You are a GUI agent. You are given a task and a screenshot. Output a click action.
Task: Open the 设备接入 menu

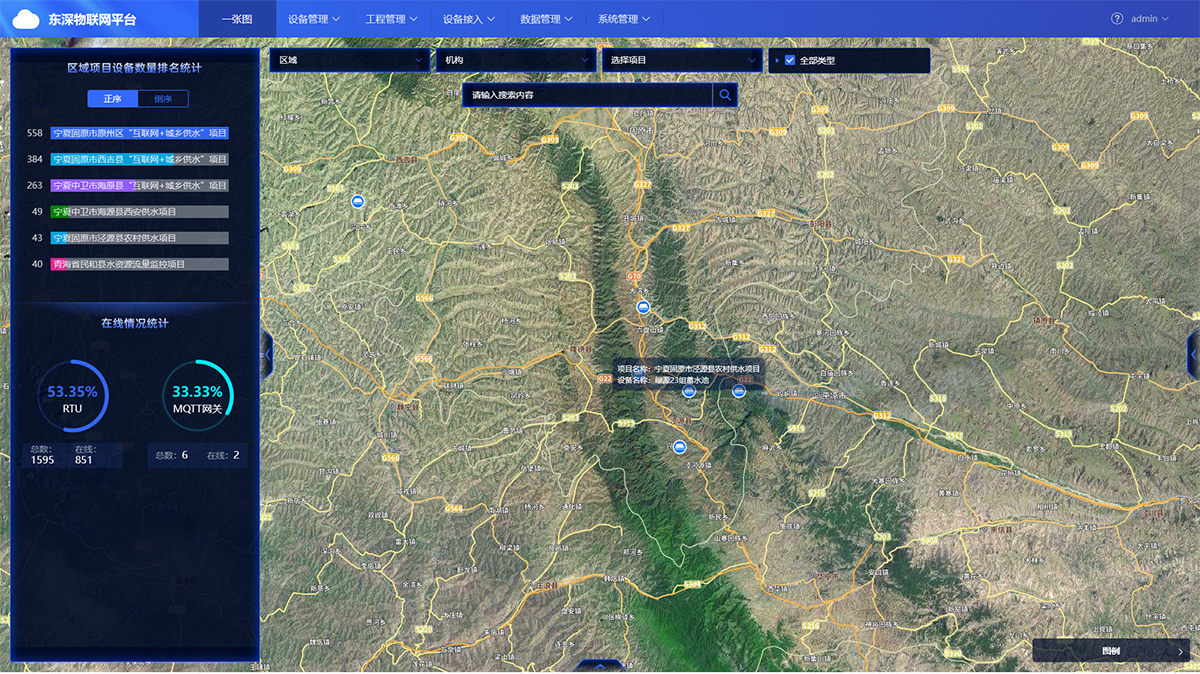[x=469, y=19]
